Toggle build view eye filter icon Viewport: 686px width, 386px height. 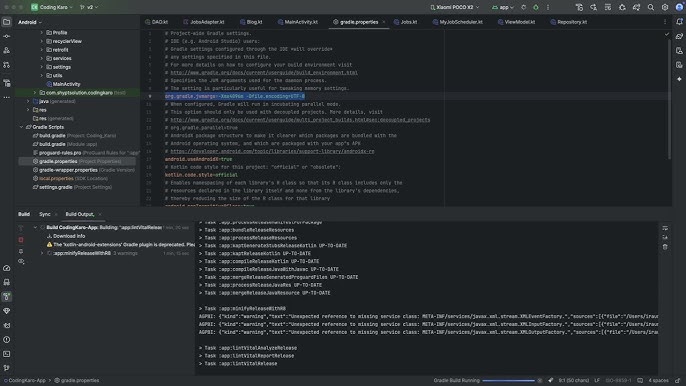click(x=21, y=261)
